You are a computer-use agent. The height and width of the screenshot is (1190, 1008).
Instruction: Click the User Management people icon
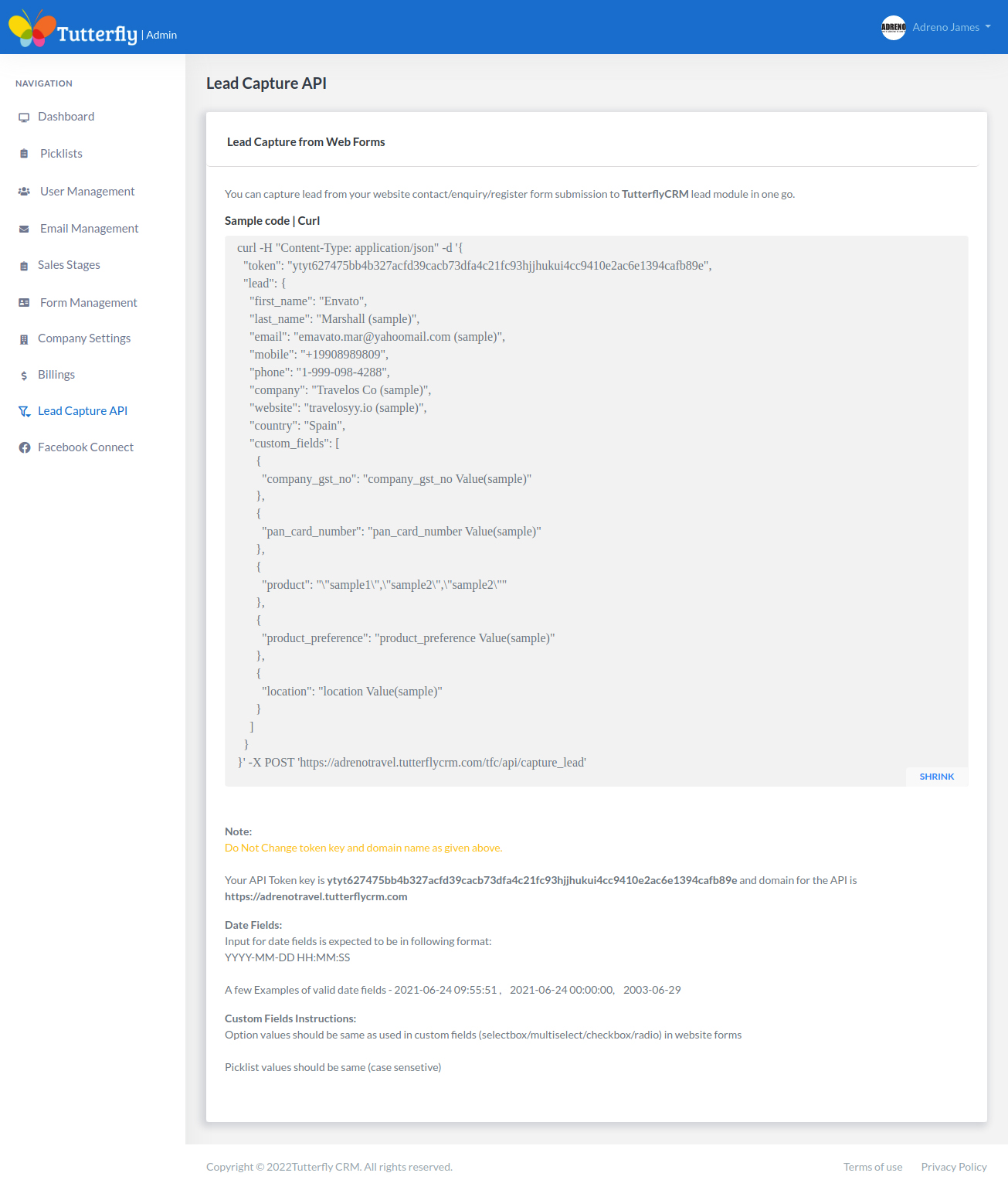(24, 192)
